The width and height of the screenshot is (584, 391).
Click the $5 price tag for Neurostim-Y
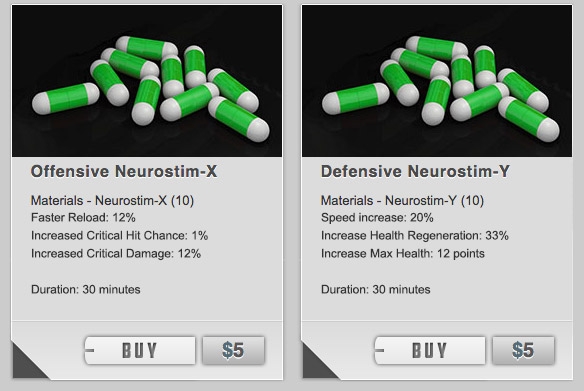523,350
